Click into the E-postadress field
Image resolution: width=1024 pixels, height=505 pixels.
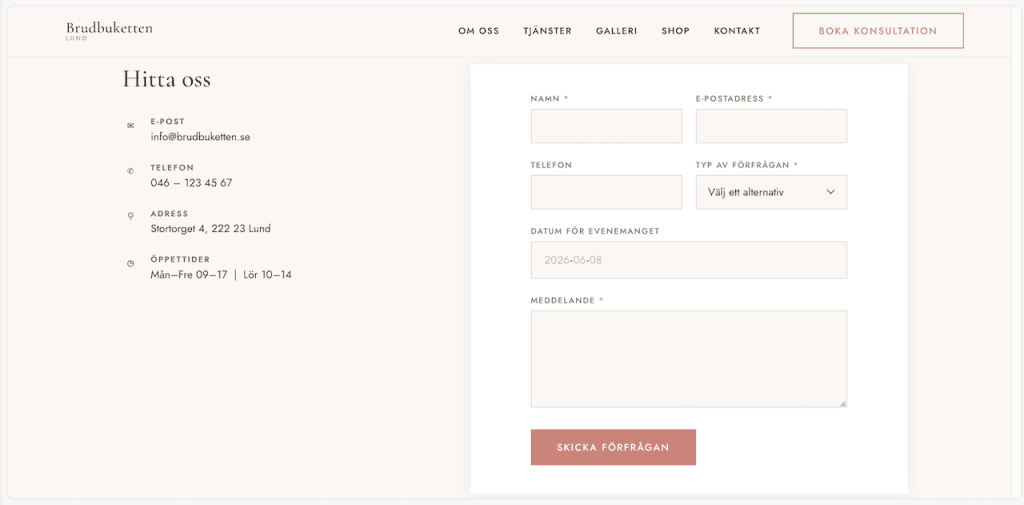click(771, 126)
